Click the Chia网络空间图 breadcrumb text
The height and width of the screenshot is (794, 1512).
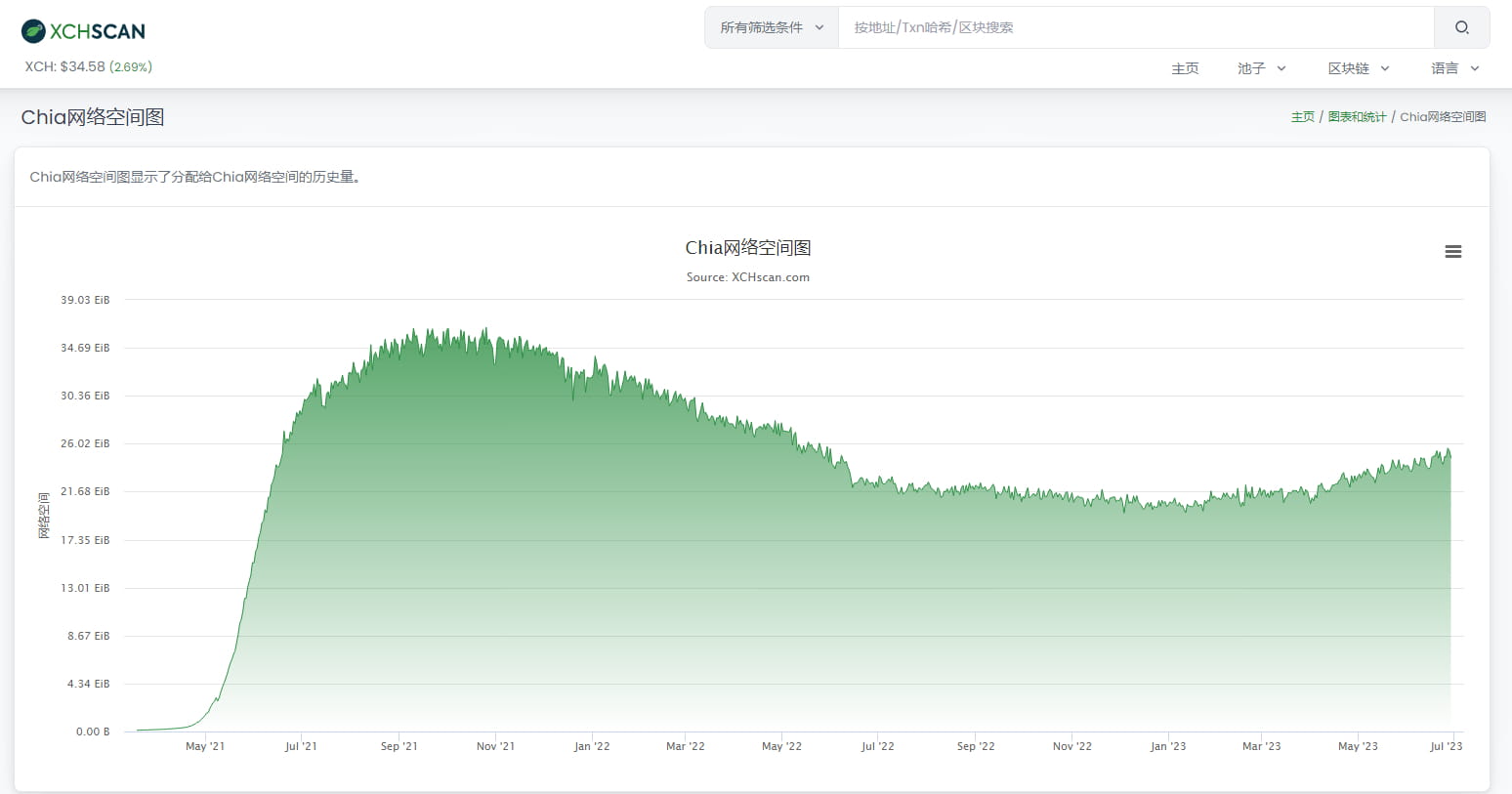(x=1443, y=117)
